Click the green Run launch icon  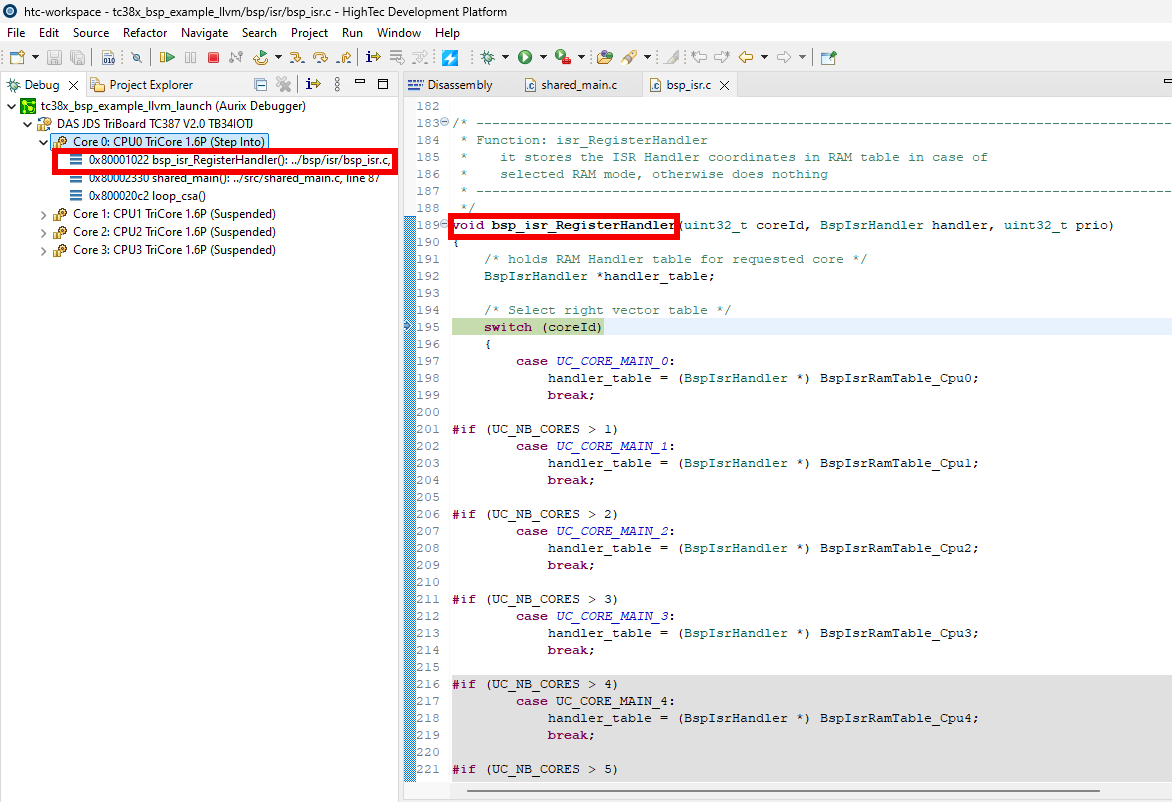coord(525,57)
